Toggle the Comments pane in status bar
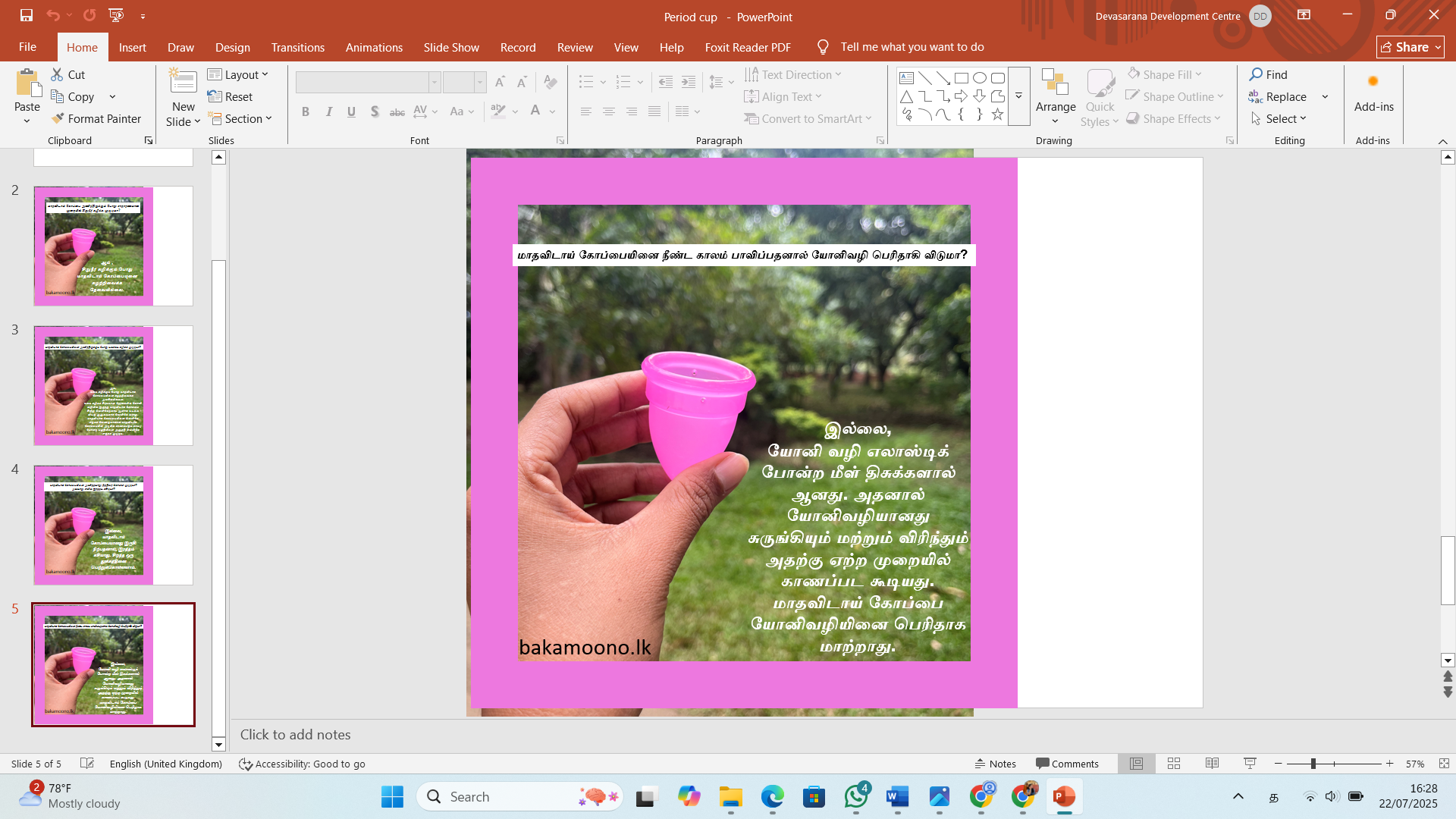Screen dimensions: 1456x819 tap(1067, 764)
